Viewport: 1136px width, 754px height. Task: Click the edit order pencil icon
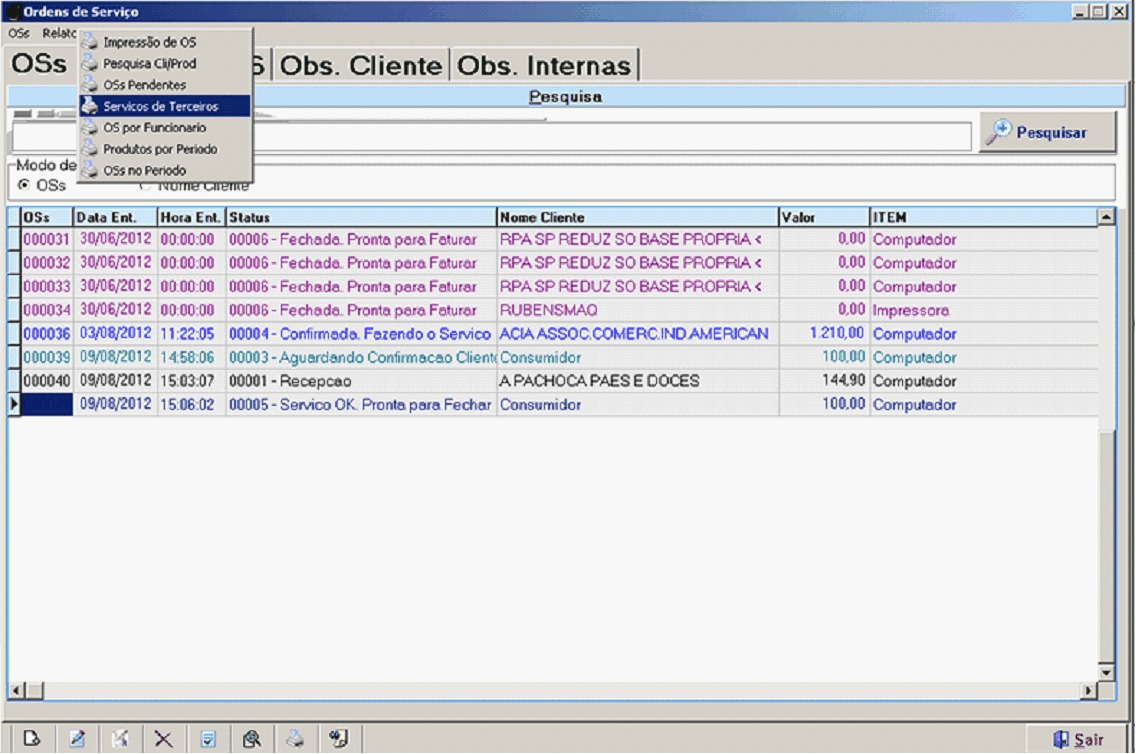77,739
